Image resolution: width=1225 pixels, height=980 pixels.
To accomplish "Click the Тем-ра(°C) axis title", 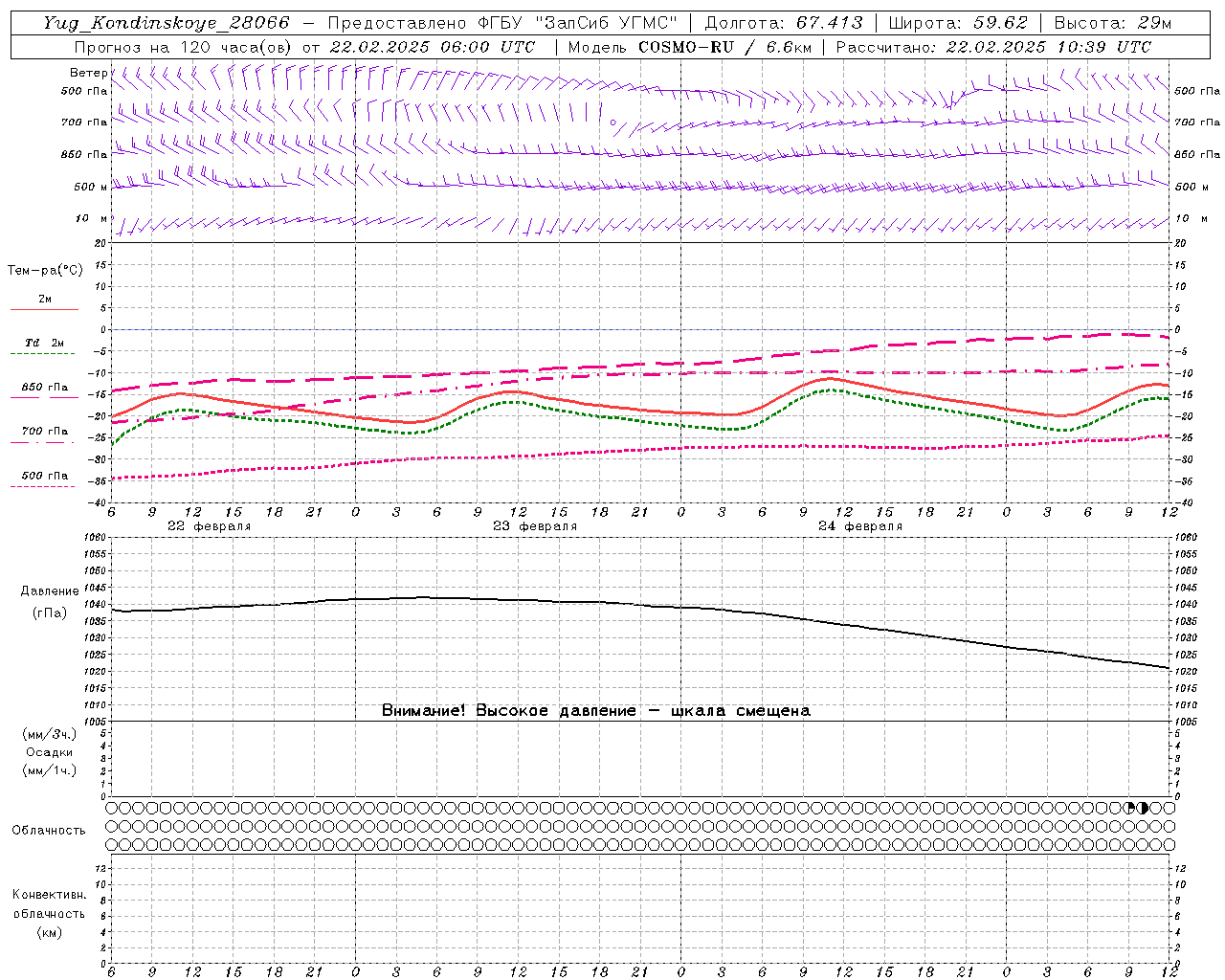I will [x=45, y=271].
